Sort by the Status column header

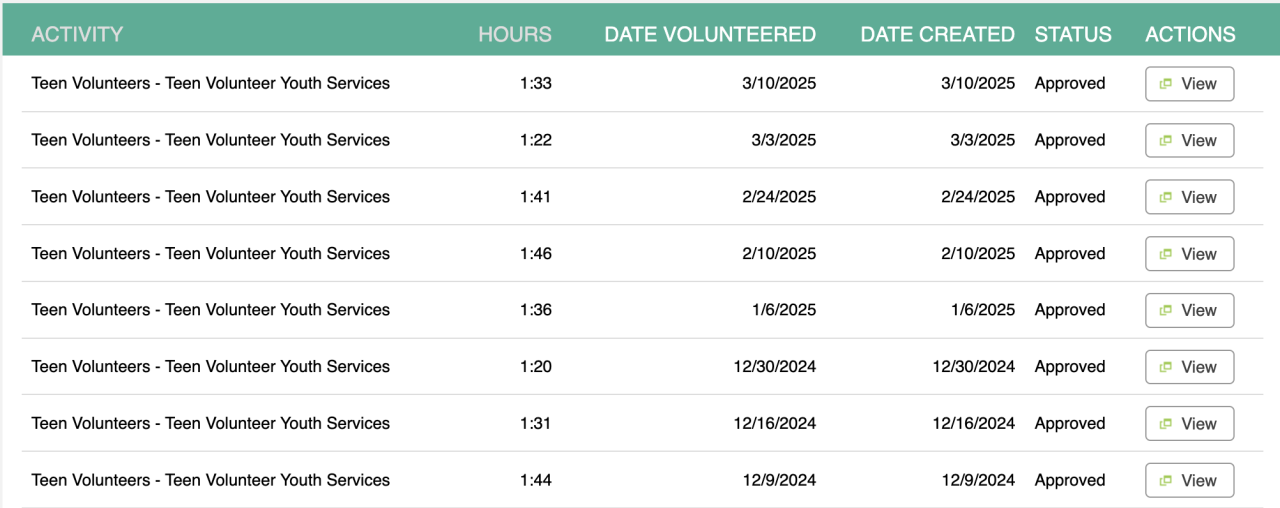[x=1073, y=34]
